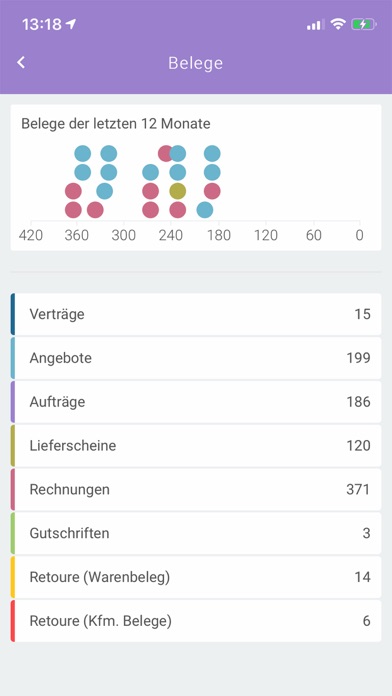The image size is (392, 696).
Task: Select the Gutschriften row
Action: click(x=196, y=533)
